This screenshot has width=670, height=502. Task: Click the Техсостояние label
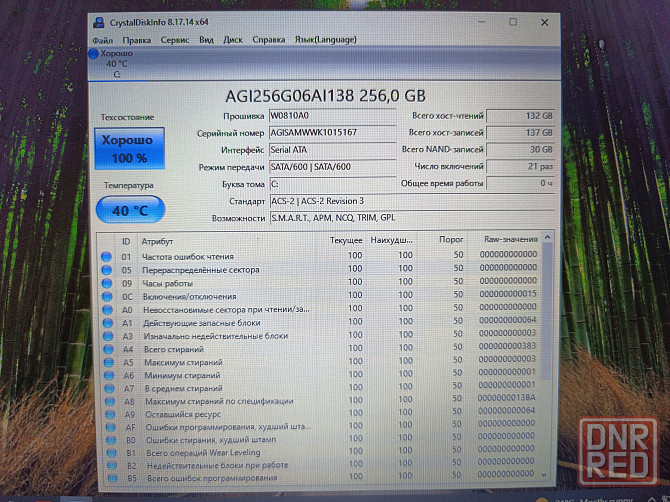(127, 117)
